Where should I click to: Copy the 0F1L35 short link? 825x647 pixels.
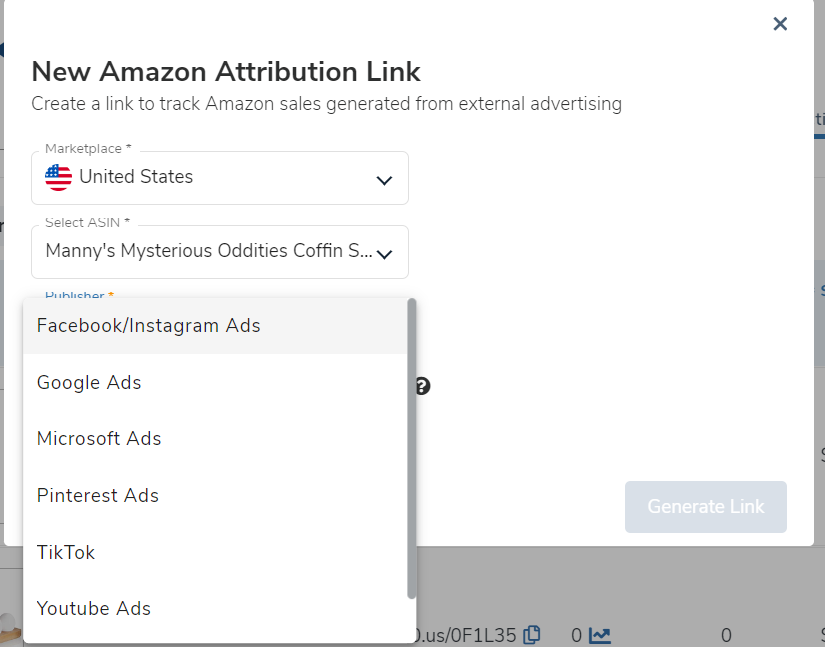pyautogui.click(x=532, y=634)
